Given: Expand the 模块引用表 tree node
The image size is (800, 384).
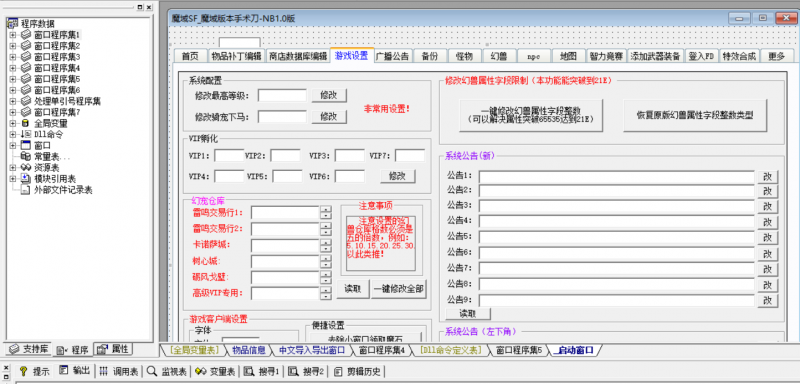Looking at the screenshot, I should click(12, 178).
